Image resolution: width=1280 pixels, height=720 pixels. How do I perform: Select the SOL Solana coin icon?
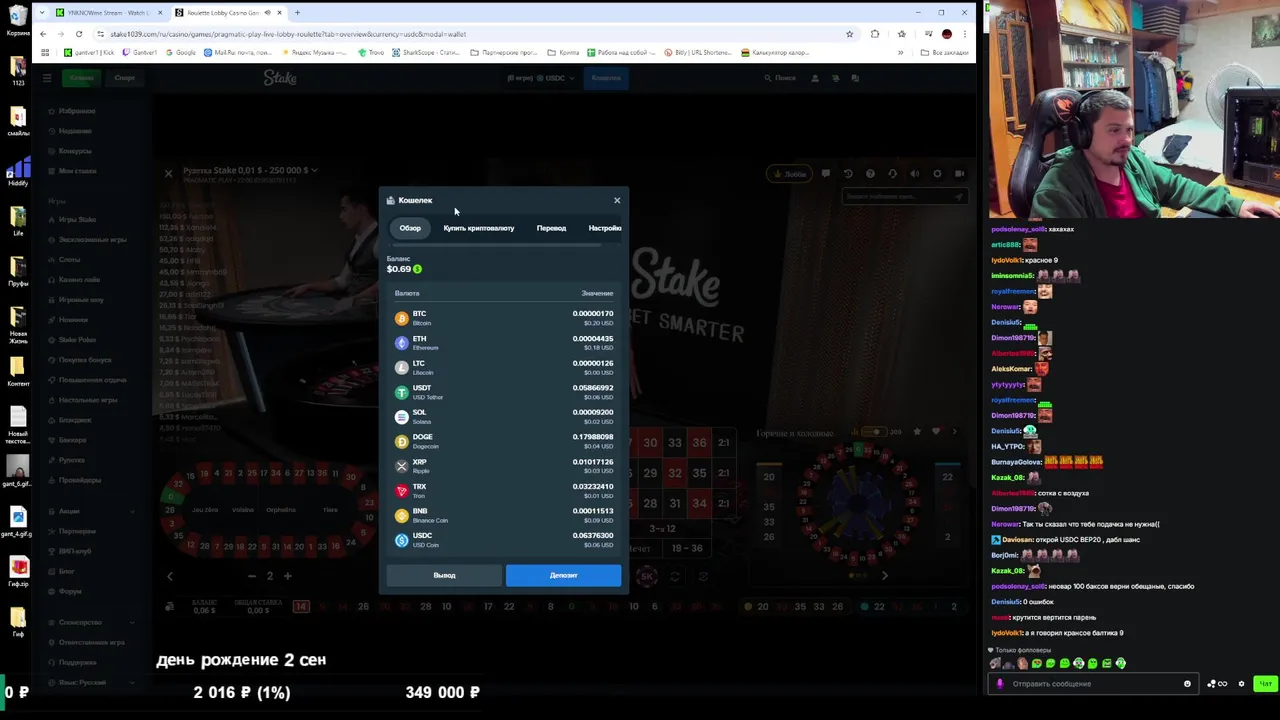402,416
